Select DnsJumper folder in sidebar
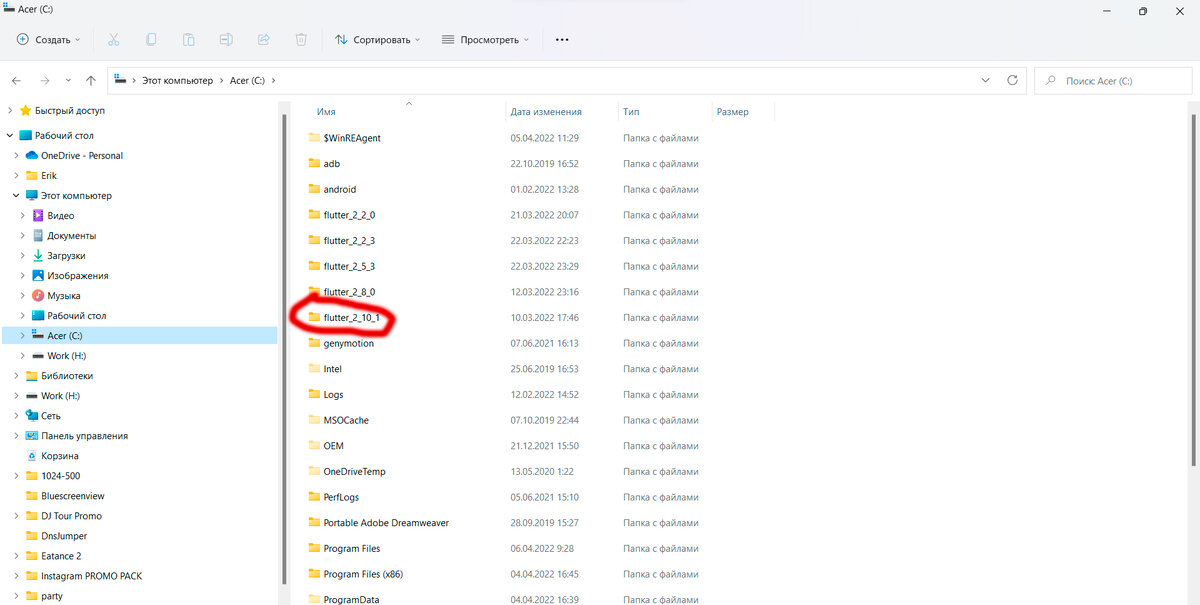The width and height of the screenshot is (1200, 605). 64,536
